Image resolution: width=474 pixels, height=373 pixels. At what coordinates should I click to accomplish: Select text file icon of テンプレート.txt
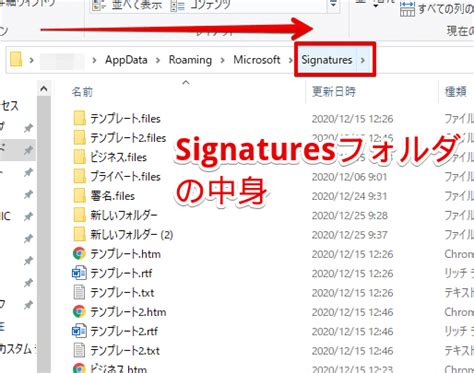click(79, 292)
